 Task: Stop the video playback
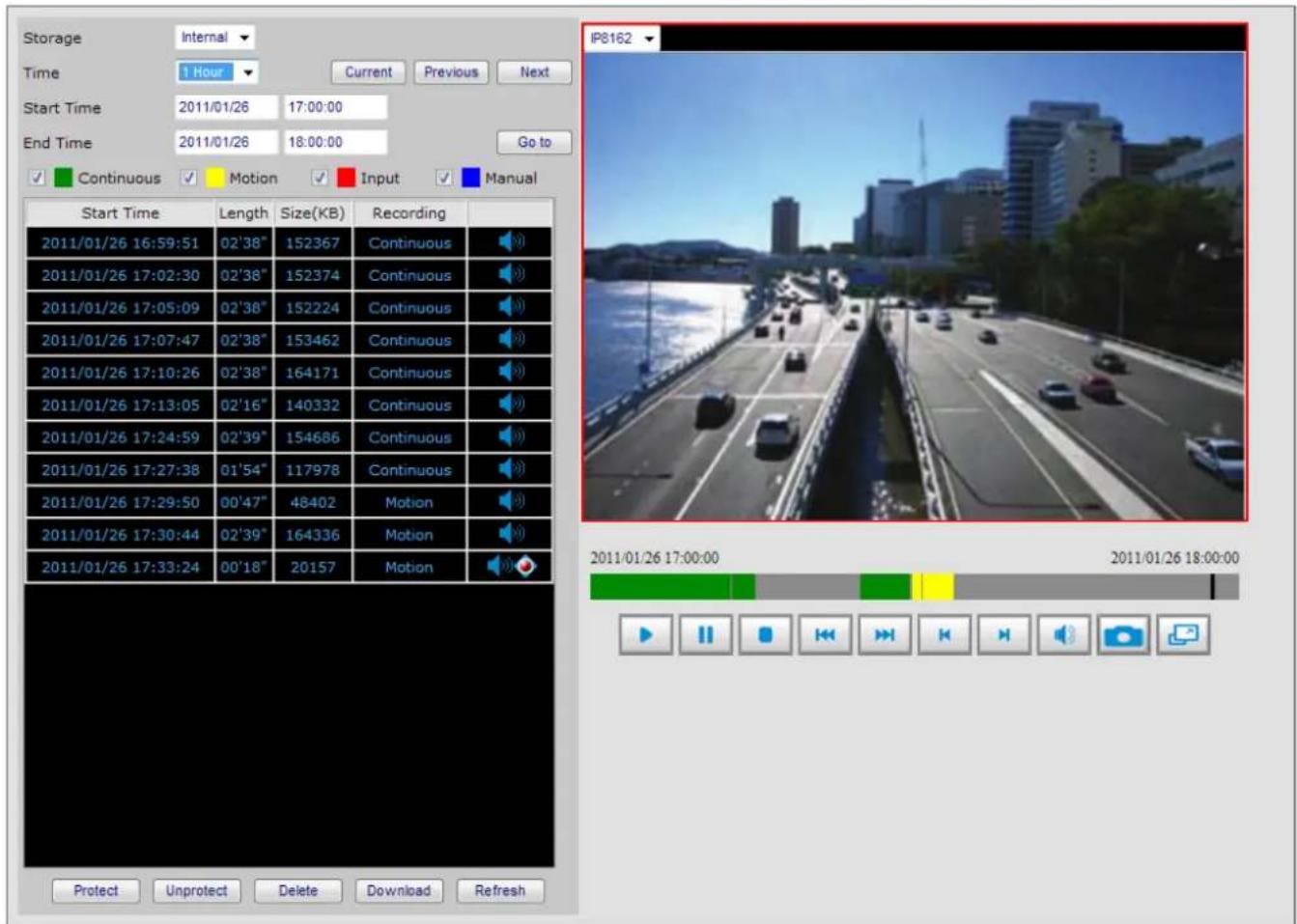(766, 635)
